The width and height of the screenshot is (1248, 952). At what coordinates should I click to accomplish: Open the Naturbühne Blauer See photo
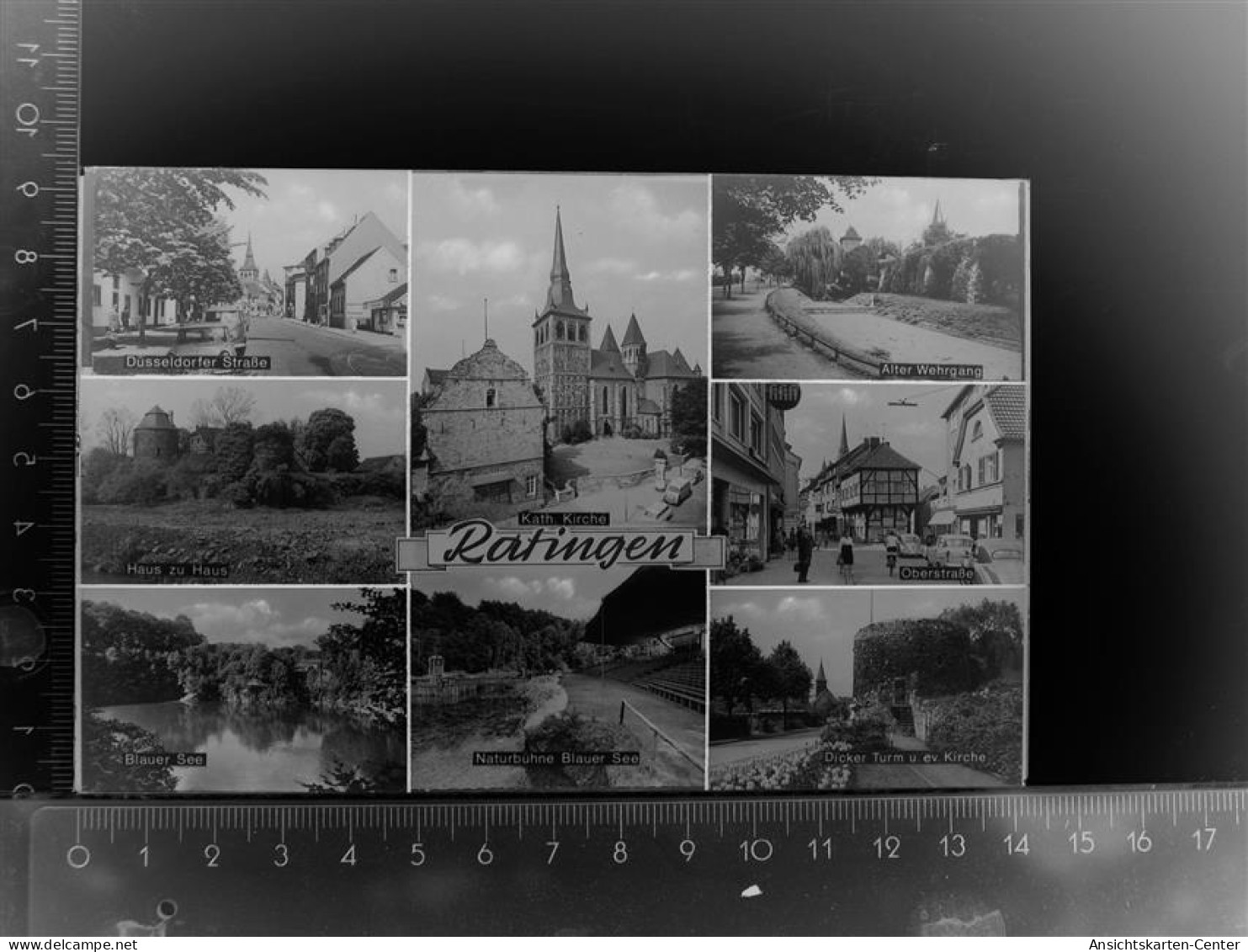(x=557, y=682)
